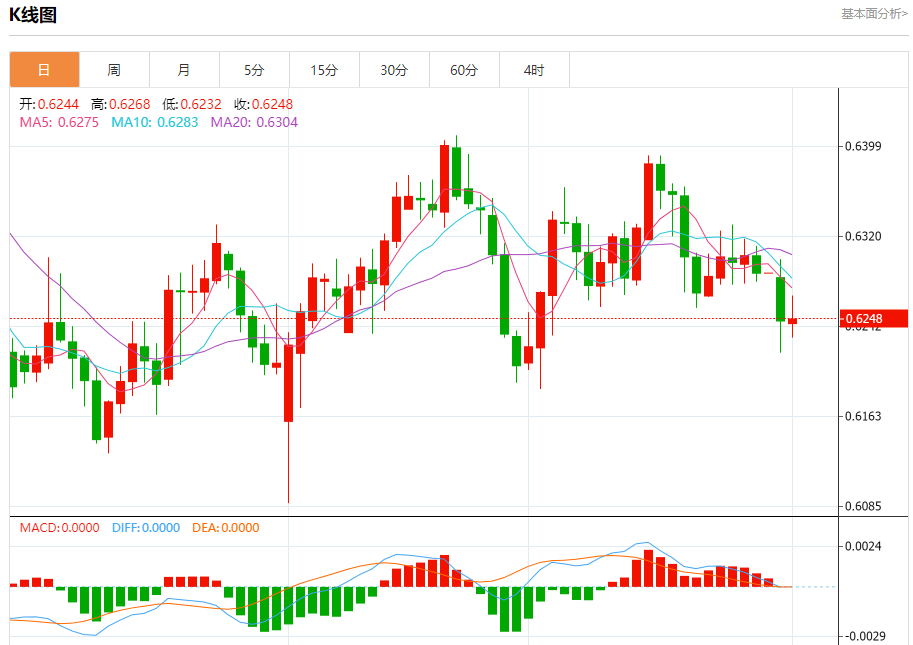Click the K线图 heading

[33, 15]
